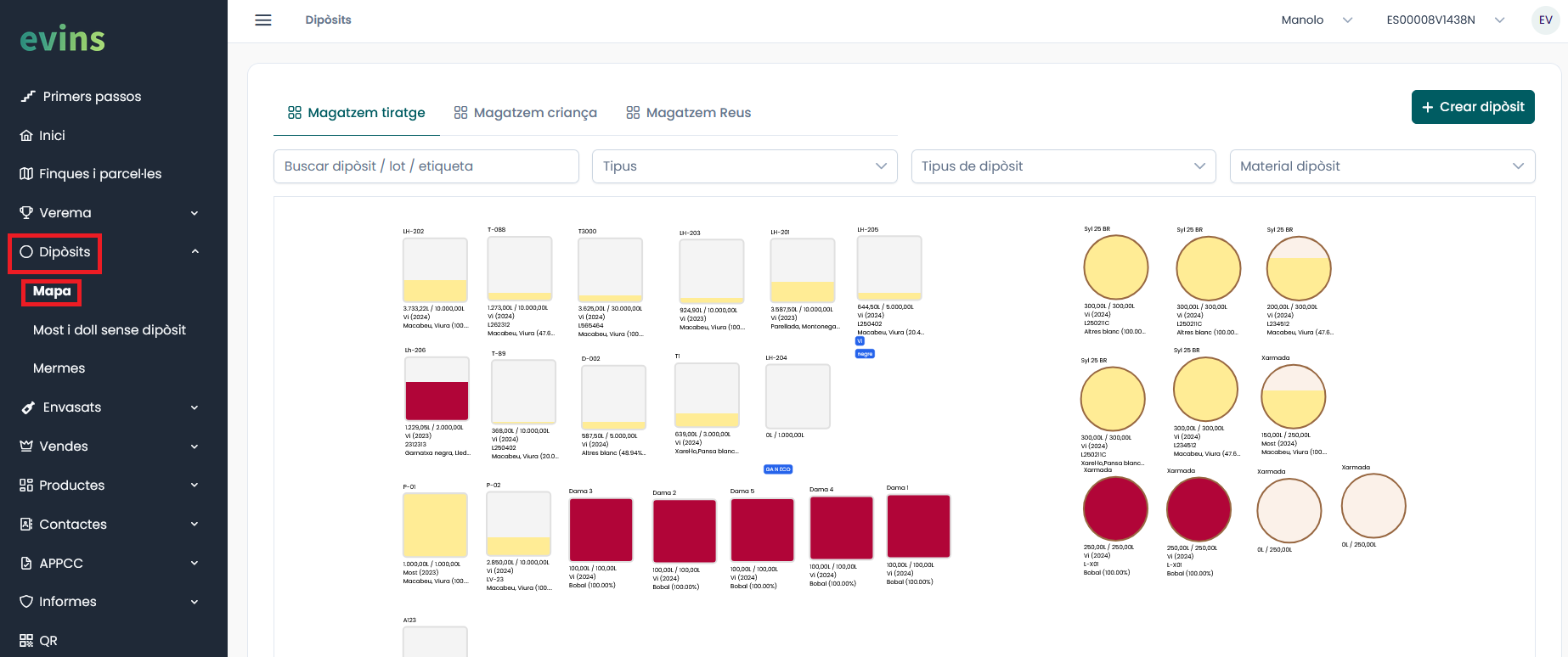
Task: Select Mapa in the Dipòsits submenu
Action: [x=52, y=291]
